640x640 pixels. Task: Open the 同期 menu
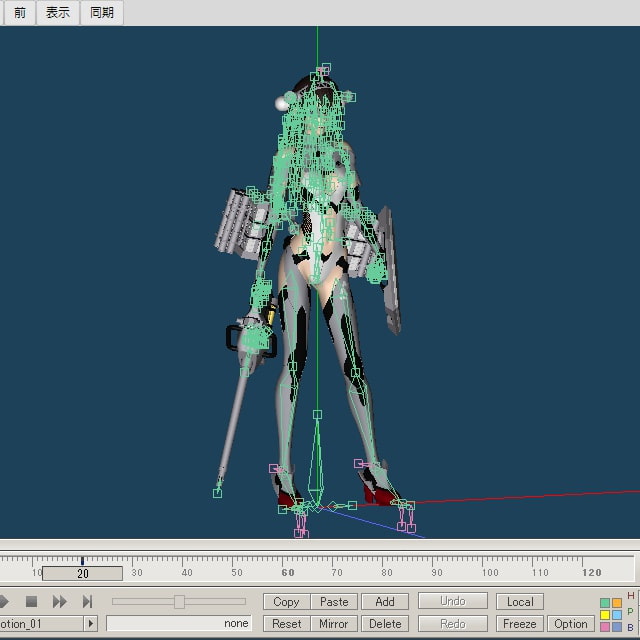click(102, 13)
